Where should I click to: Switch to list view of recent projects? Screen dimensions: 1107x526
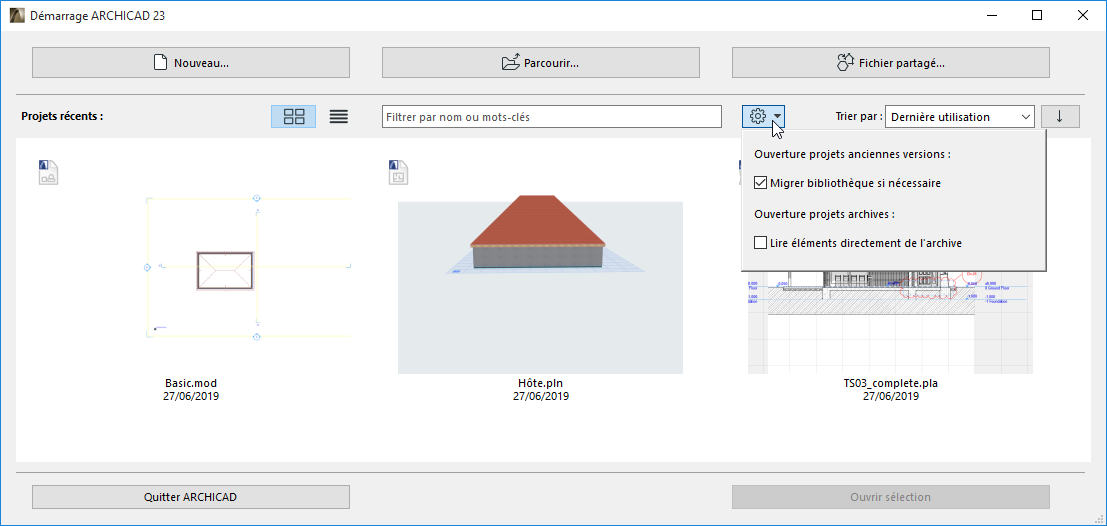(x=339, y=116)
